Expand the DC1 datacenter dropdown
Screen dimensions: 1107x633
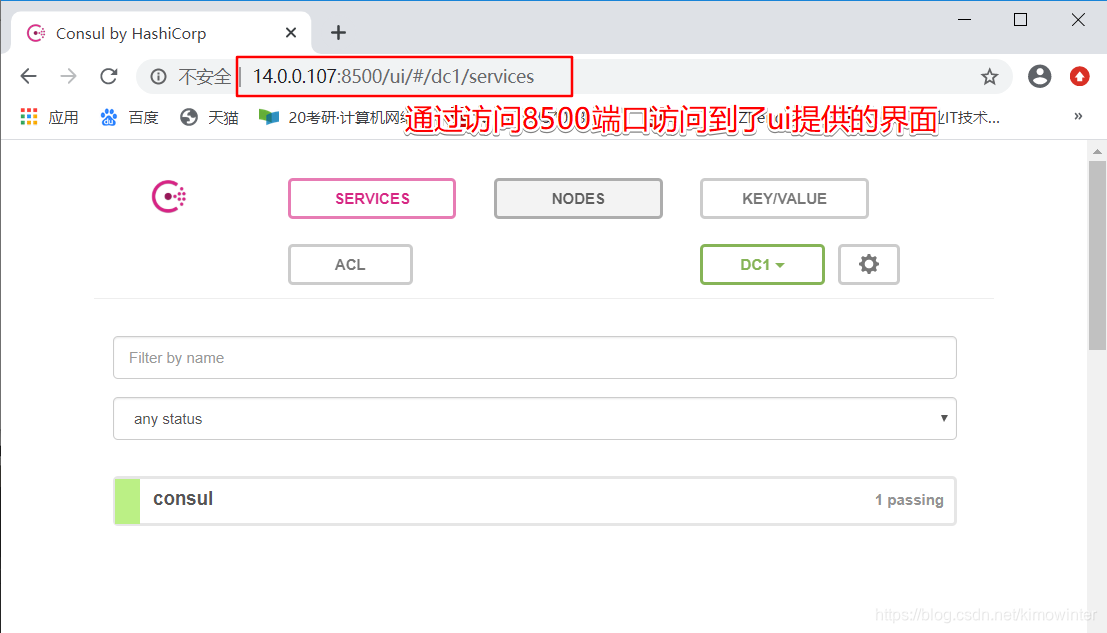pyautogui.click(x=762, y=265)
